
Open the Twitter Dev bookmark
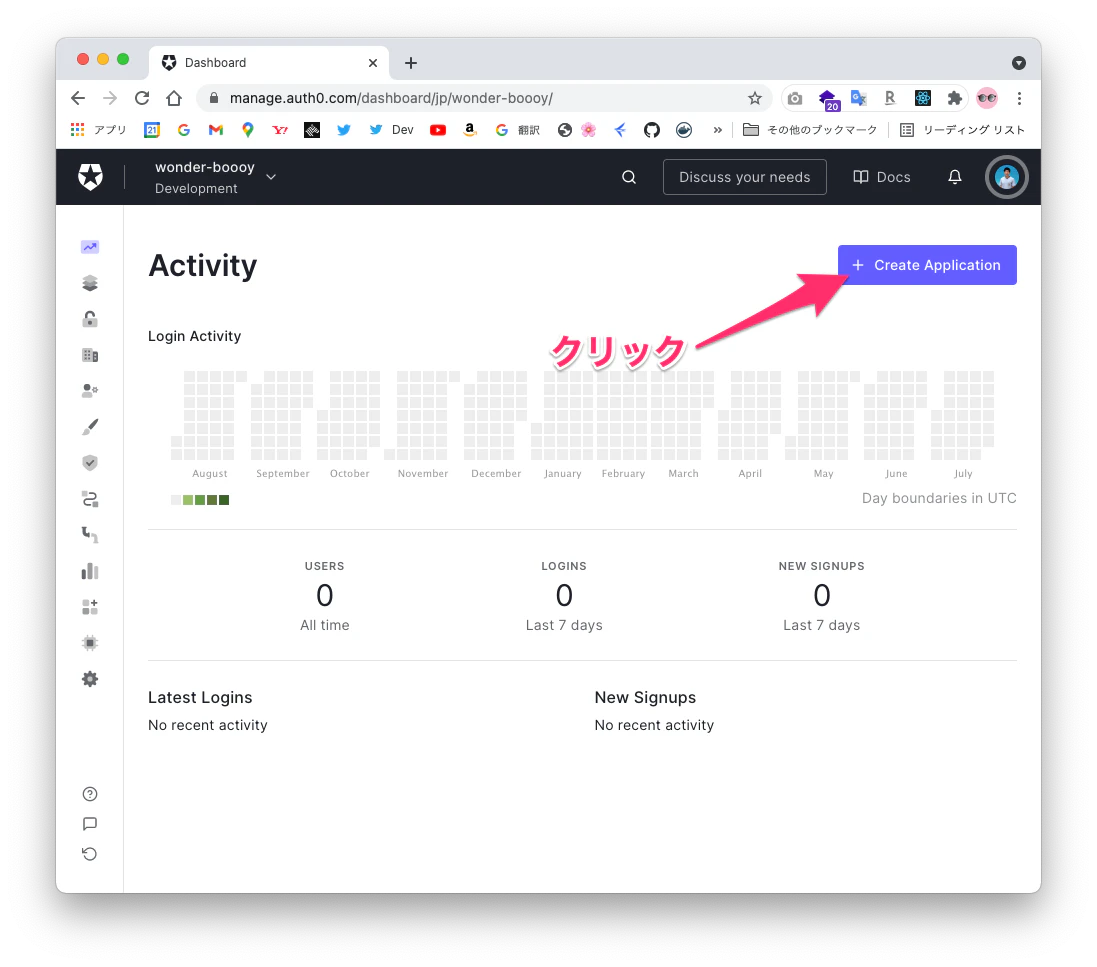pos(391,130)
